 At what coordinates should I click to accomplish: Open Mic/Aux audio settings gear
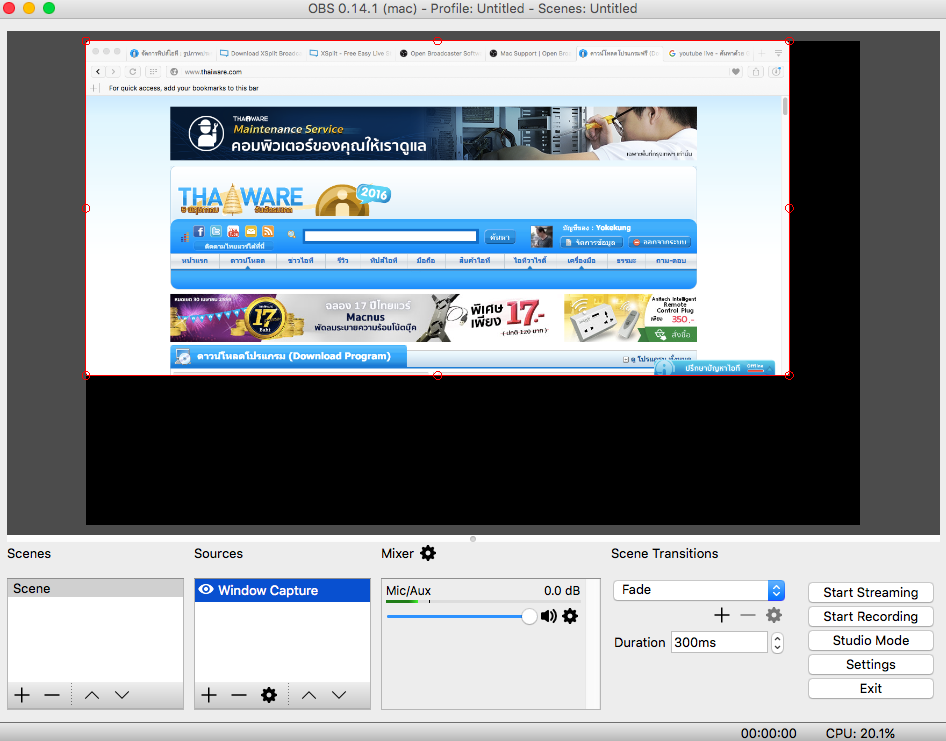point(570,616)
